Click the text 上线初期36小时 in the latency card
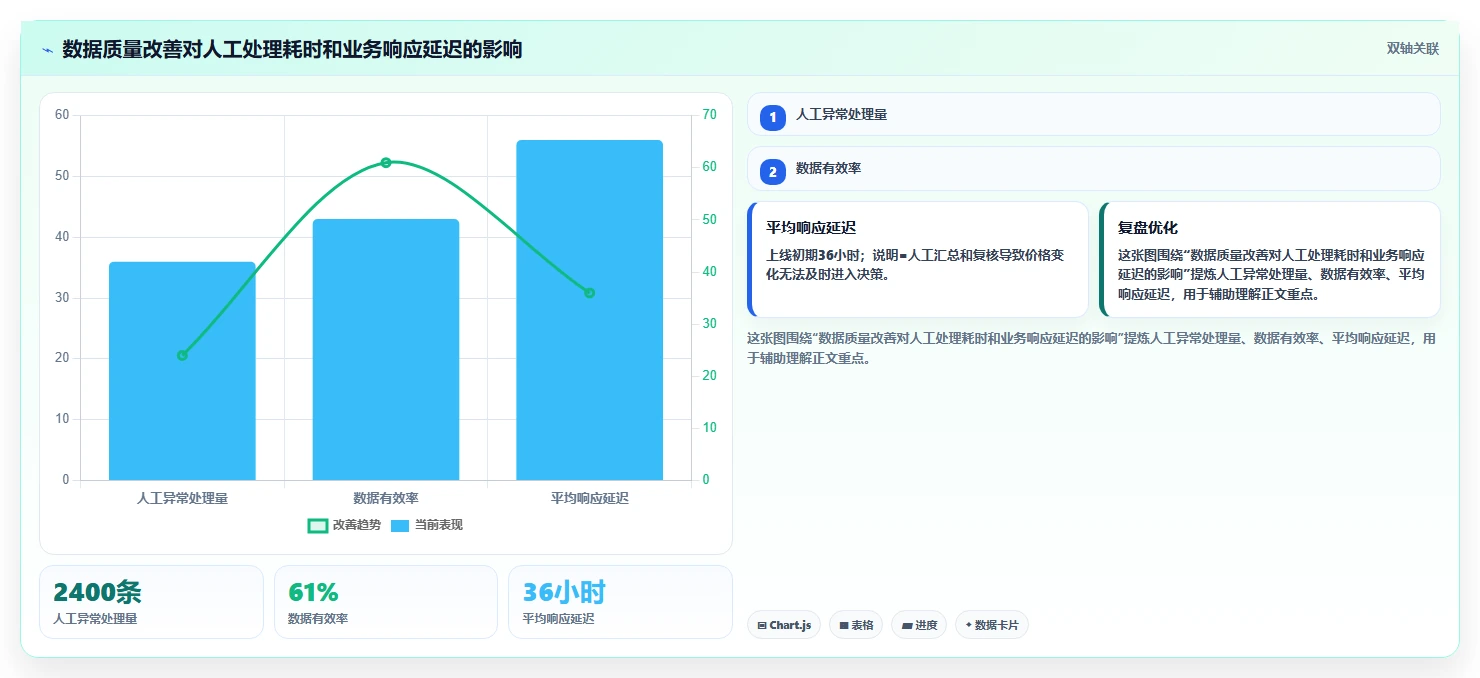 click(x=814, y=255)
